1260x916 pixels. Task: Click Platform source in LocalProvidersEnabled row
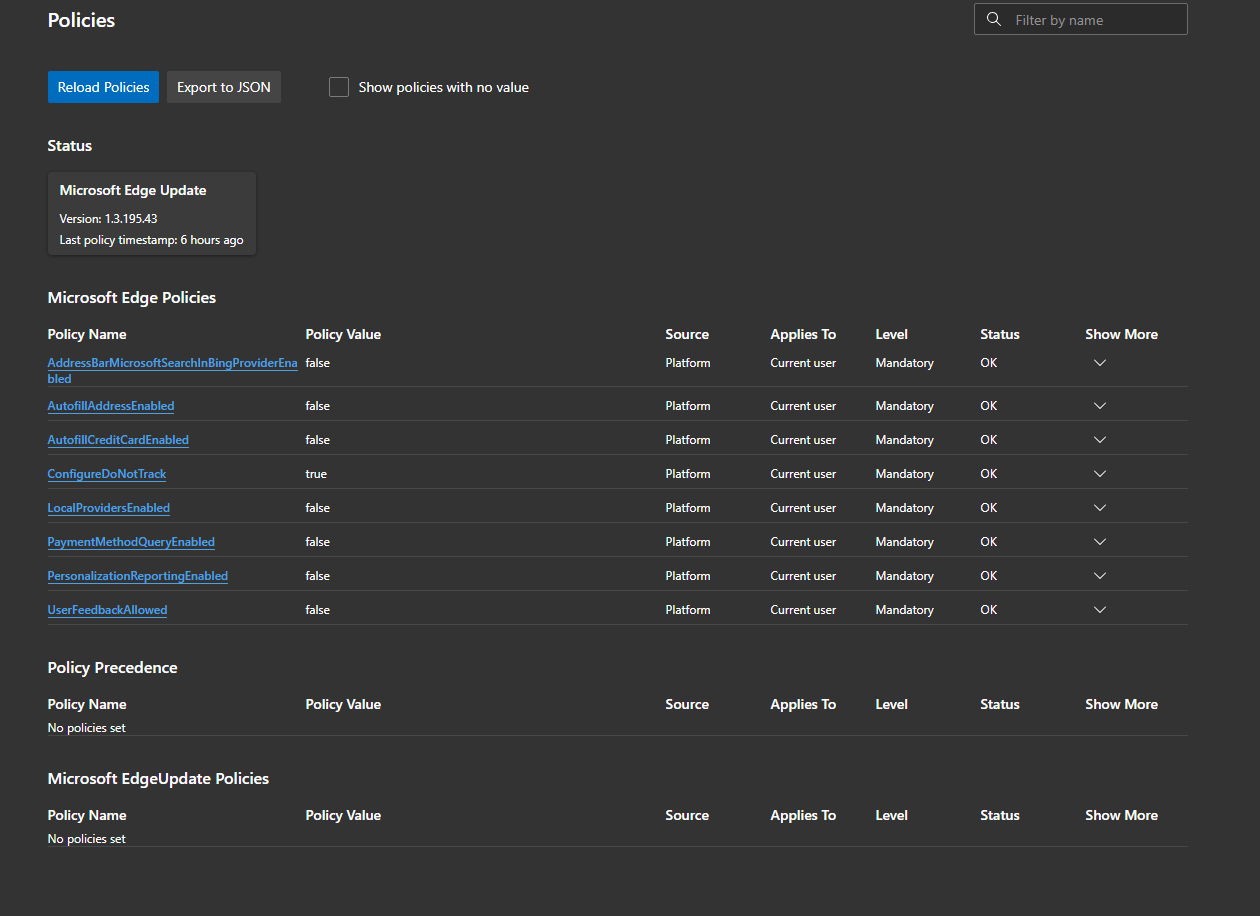pyautogui.click(x=688, y=508)
